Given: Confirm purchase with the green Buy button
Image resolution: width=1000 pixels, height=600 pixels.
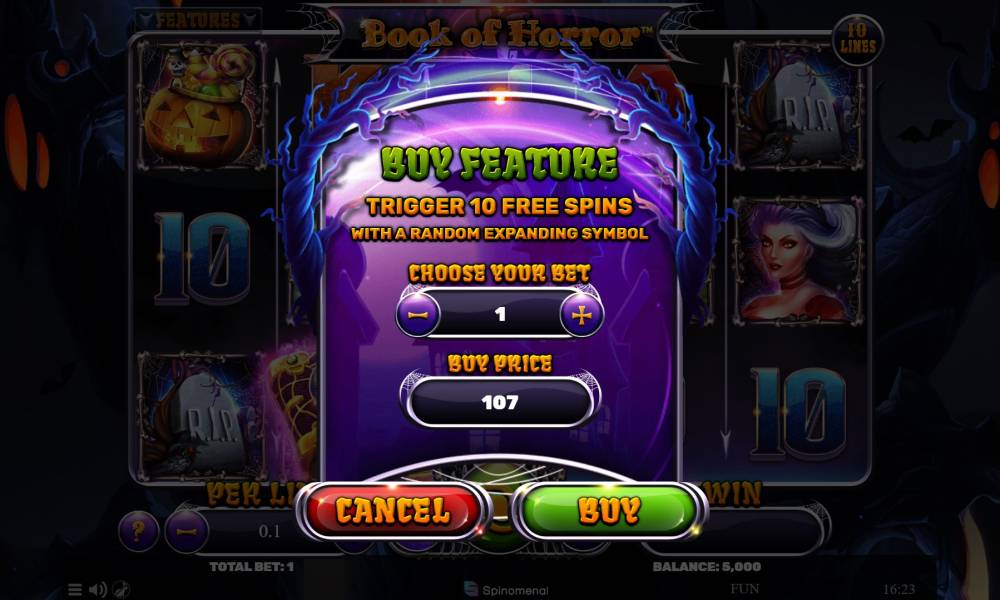Looking at the screenshot, I should (x=609, y=511).
